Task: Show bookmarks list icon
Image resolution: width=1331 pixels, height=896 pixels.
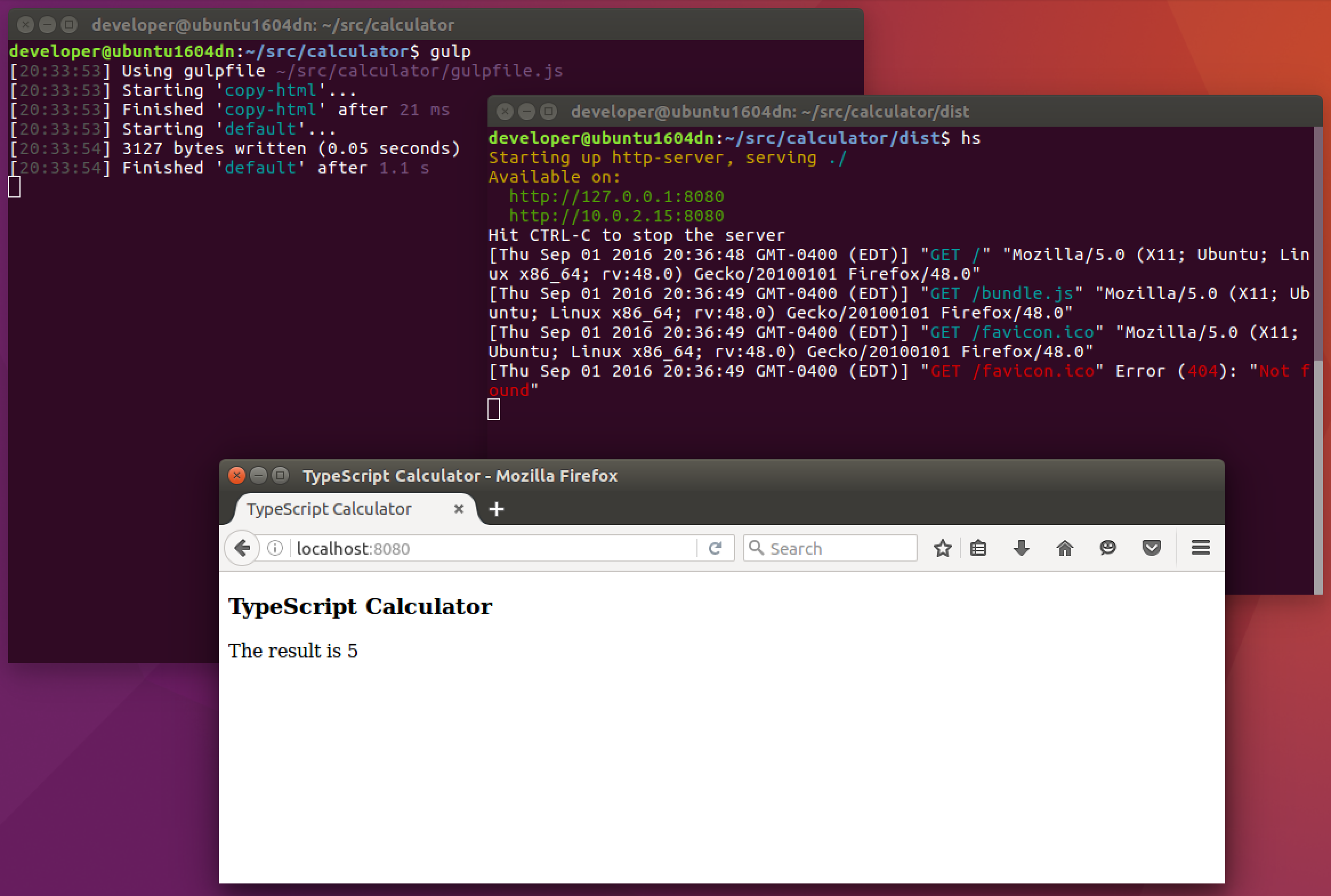Action: tap(978, 548)
